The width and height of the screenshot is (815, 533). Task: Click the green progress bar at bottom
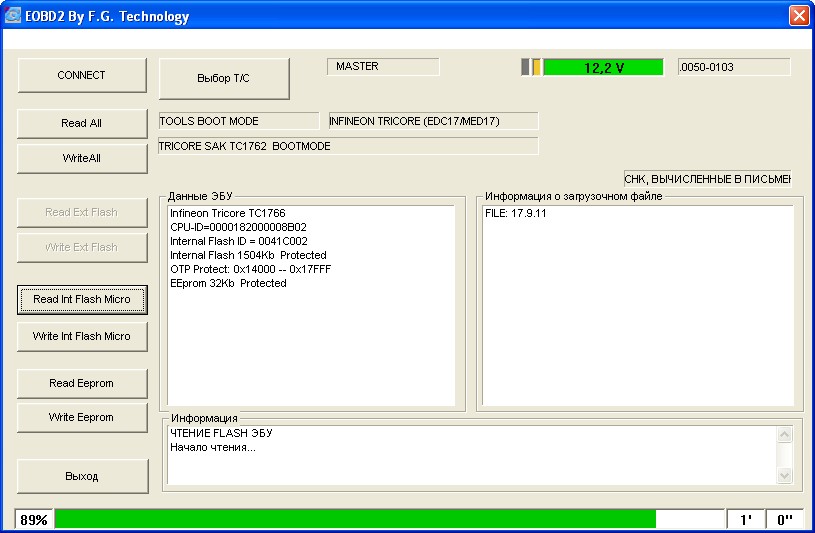tap(355, 519)
